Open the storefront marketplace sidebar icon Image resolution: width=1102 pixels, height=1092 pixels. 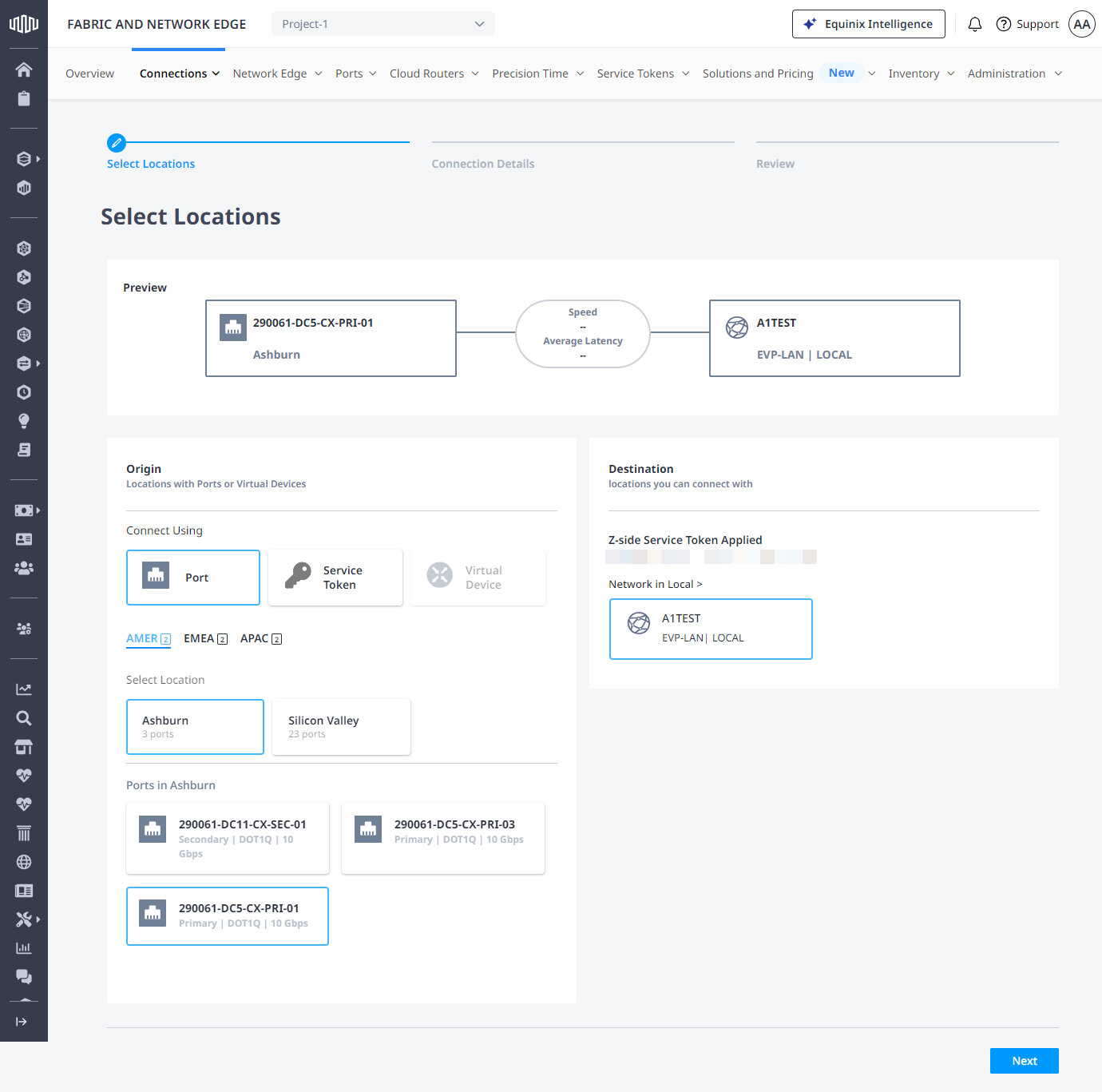(x=24, y=747)
